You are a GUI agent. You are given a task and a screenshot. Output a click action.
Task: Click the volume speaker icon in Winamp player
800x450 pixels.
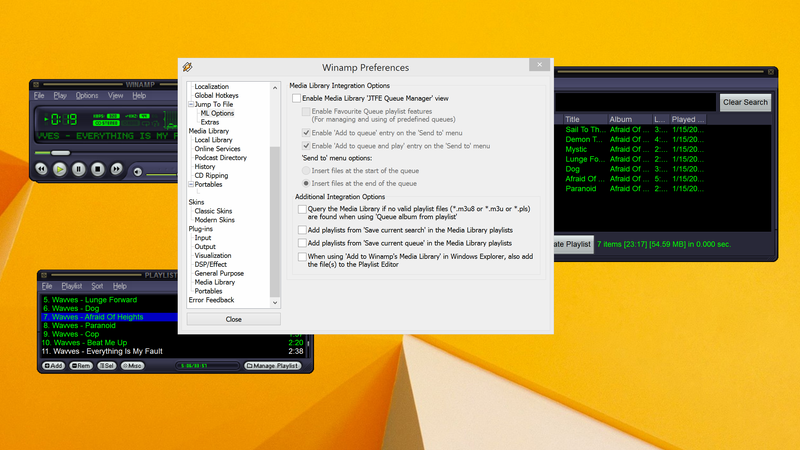pos(137,171)
